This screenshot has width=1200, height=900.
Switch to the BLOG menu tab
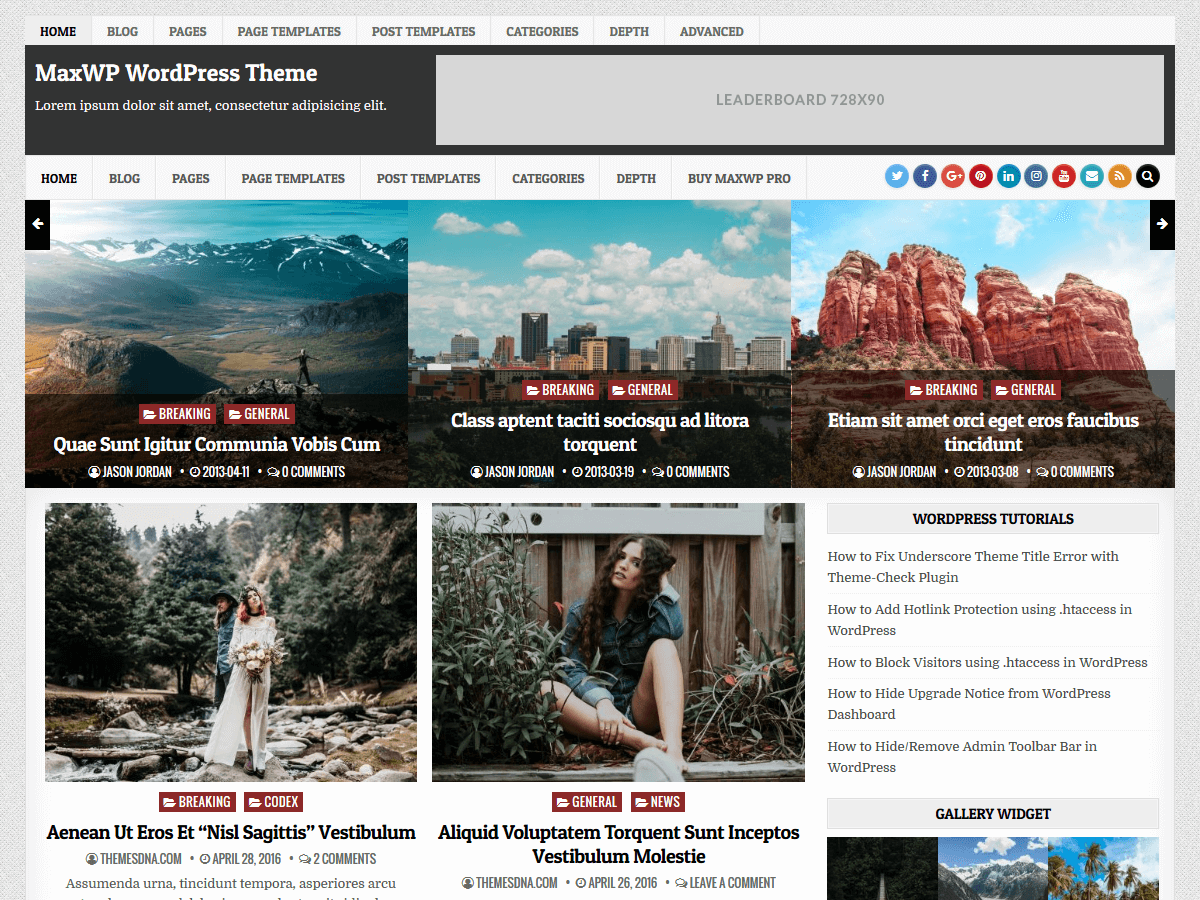click(124, 178)
